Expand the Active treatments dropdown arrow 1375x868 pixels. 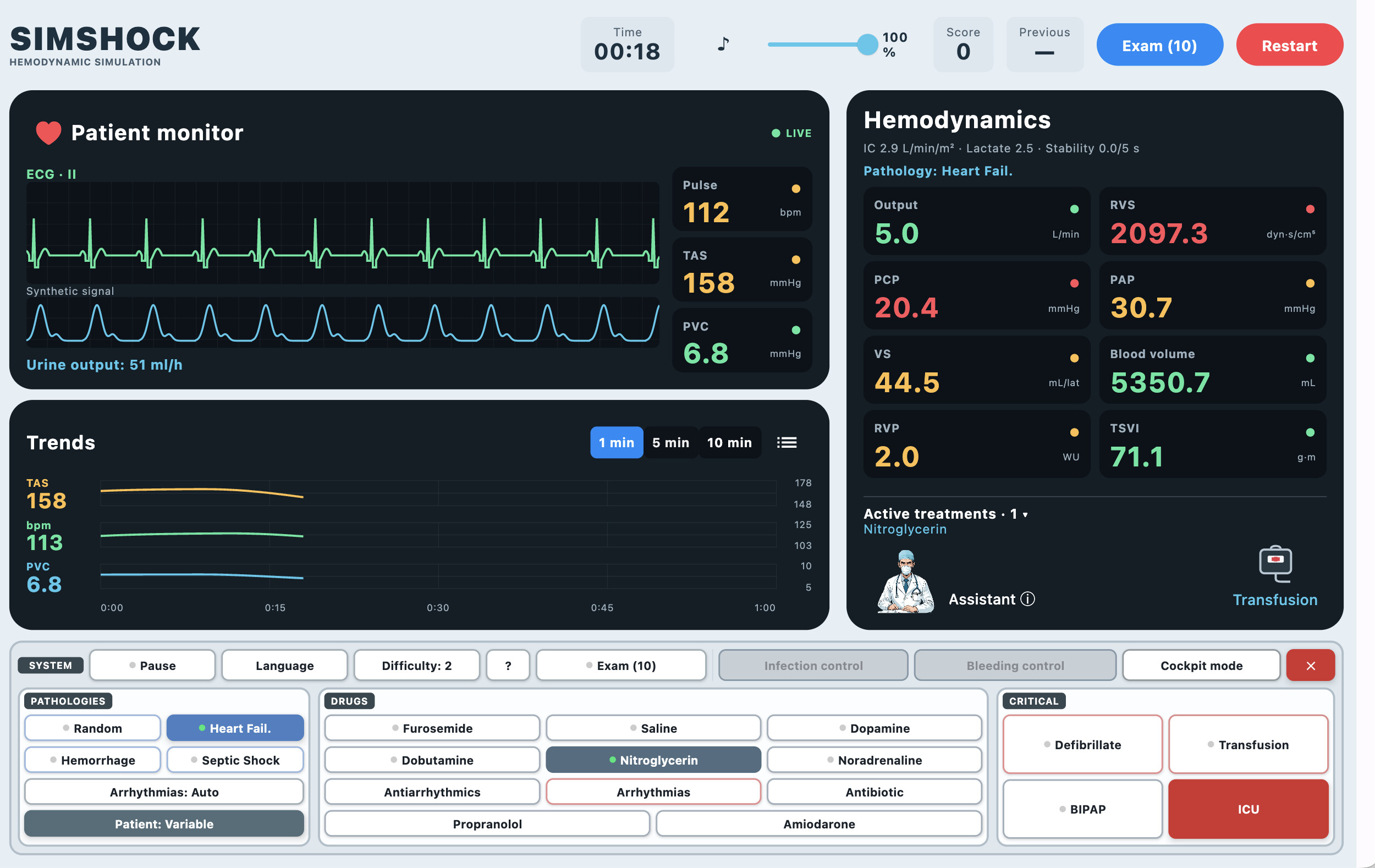click(x=1025, y=514)
